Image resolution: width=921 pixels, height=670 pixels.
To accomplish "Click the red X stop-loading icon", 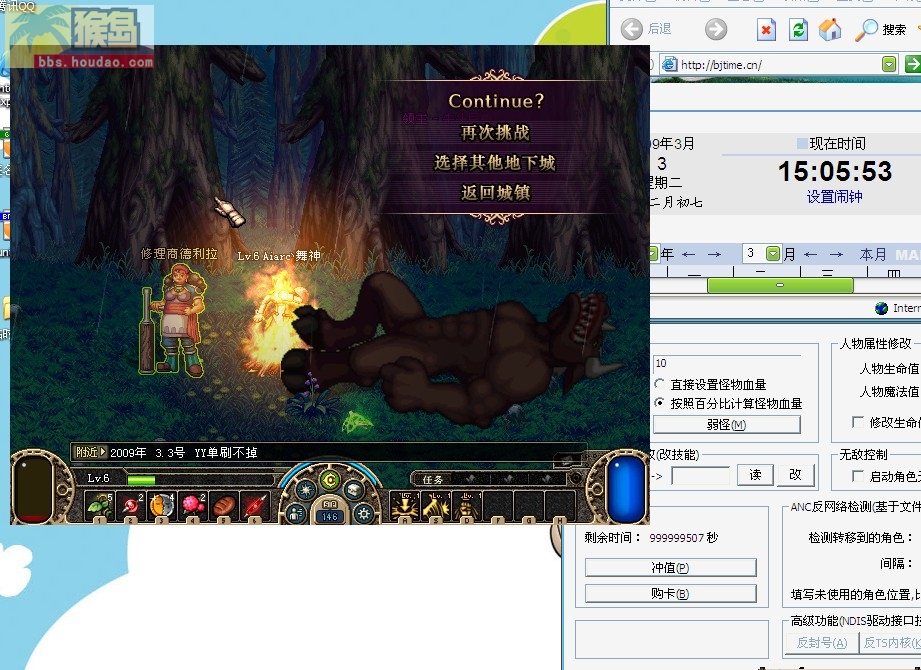I will pos(766,29).
